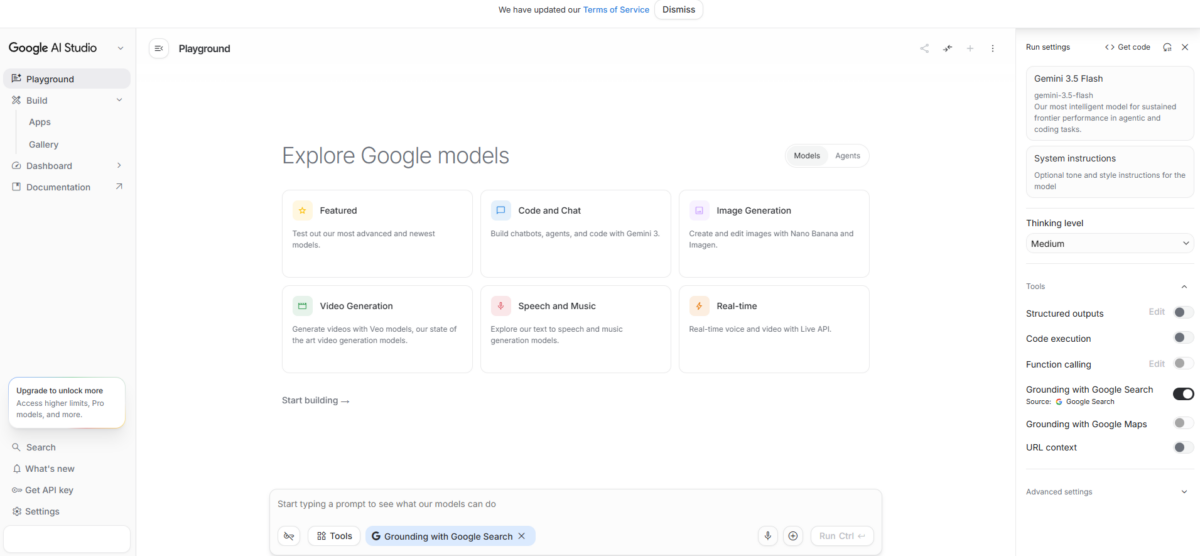1200x556 pixels.
Task: Open Apps under Build
Action: click(x=40, y=122)
